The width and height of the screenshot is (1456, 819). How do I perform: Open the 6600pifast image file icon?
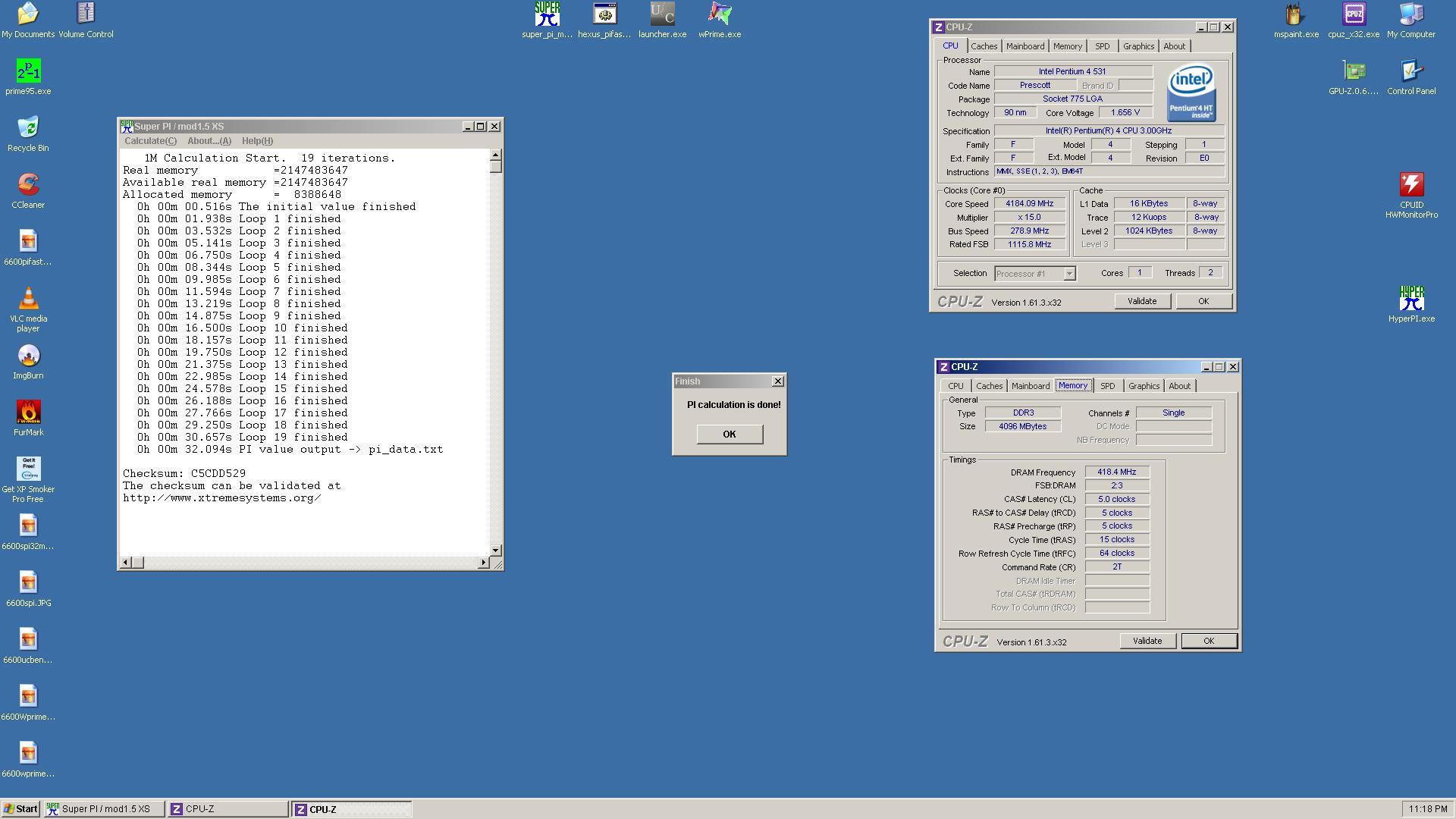[x=28, y=247]
